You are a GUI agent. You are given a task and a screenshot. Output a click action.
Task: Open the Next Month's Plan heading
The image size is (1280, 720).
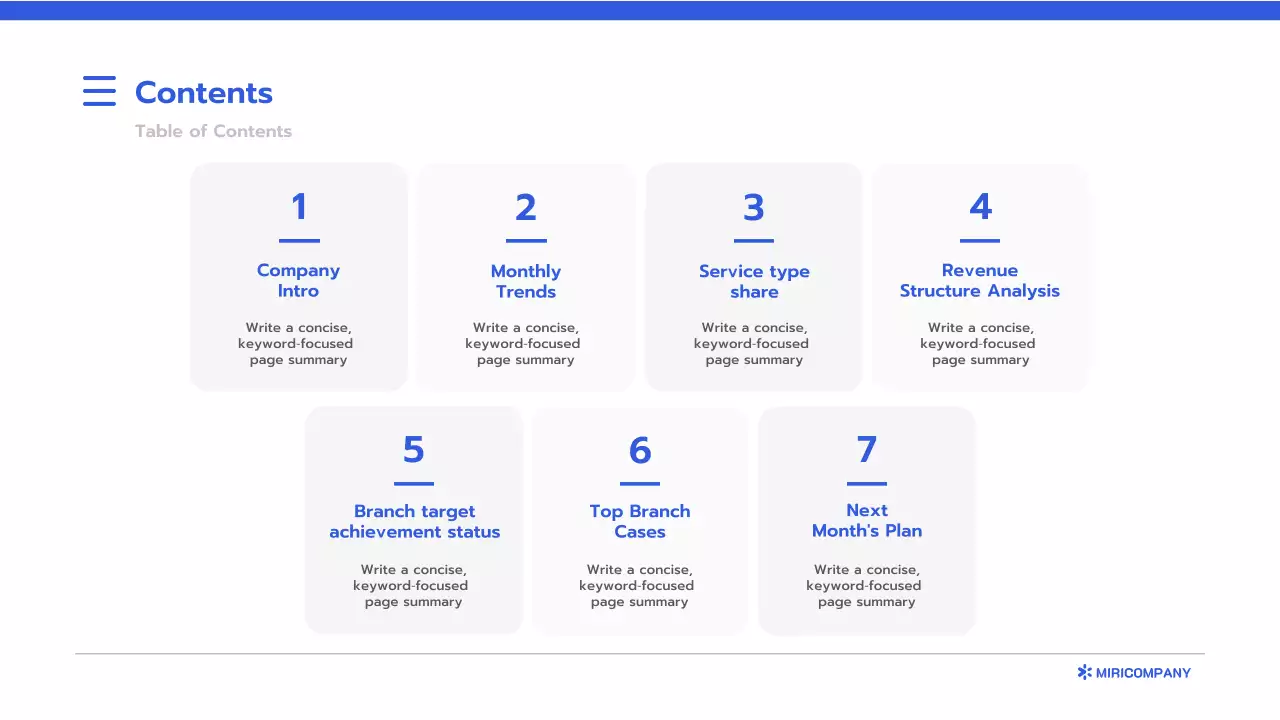[x=866, y=521]
